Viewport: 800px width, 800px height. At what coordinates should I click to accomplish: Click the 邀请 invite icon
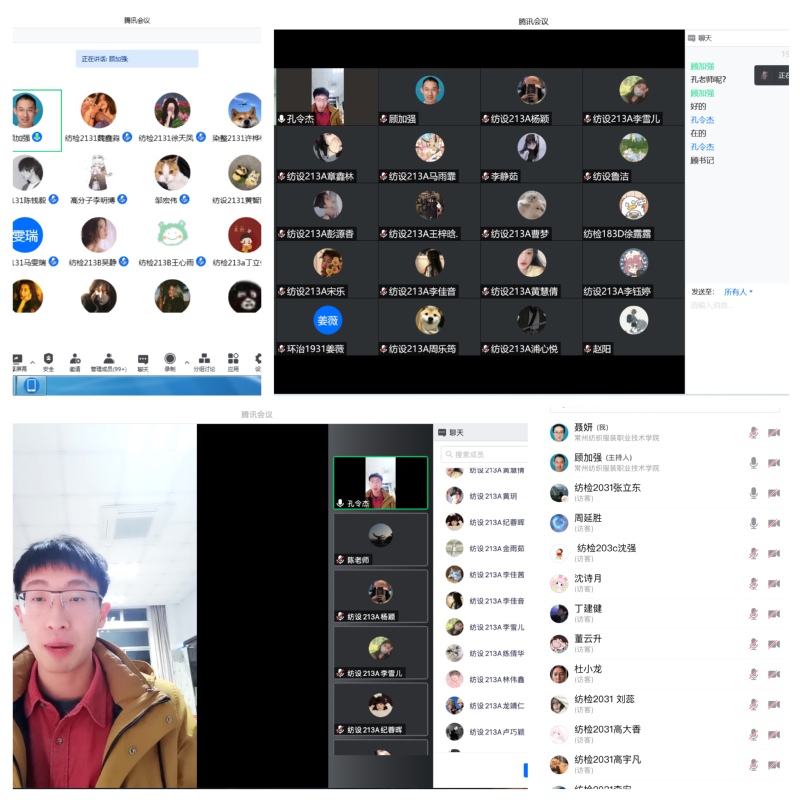[75, 360]
